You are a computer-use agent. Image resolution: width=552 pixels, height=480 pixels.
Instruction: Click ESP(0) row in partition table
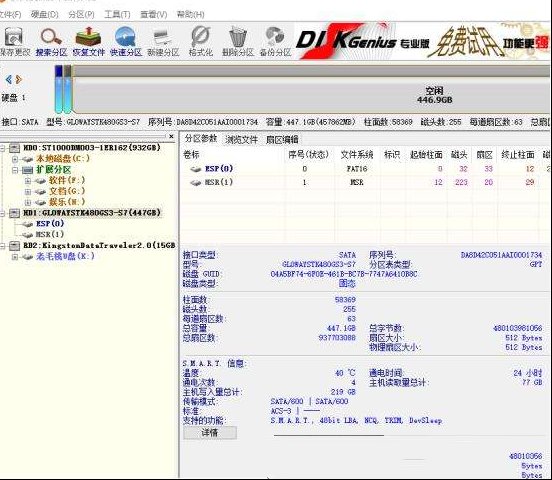coord(366,169)
